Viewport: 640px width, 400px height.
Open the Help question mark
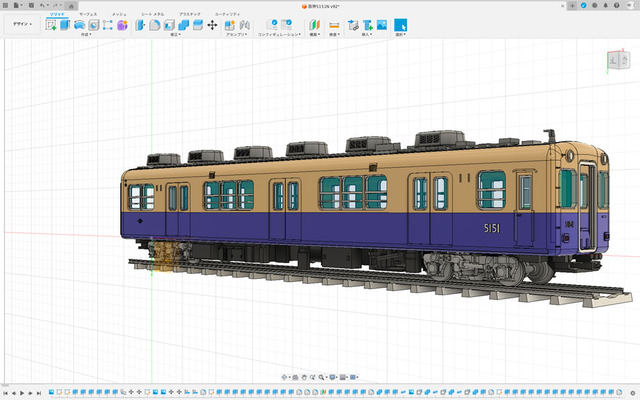click(x=616, y=6)
